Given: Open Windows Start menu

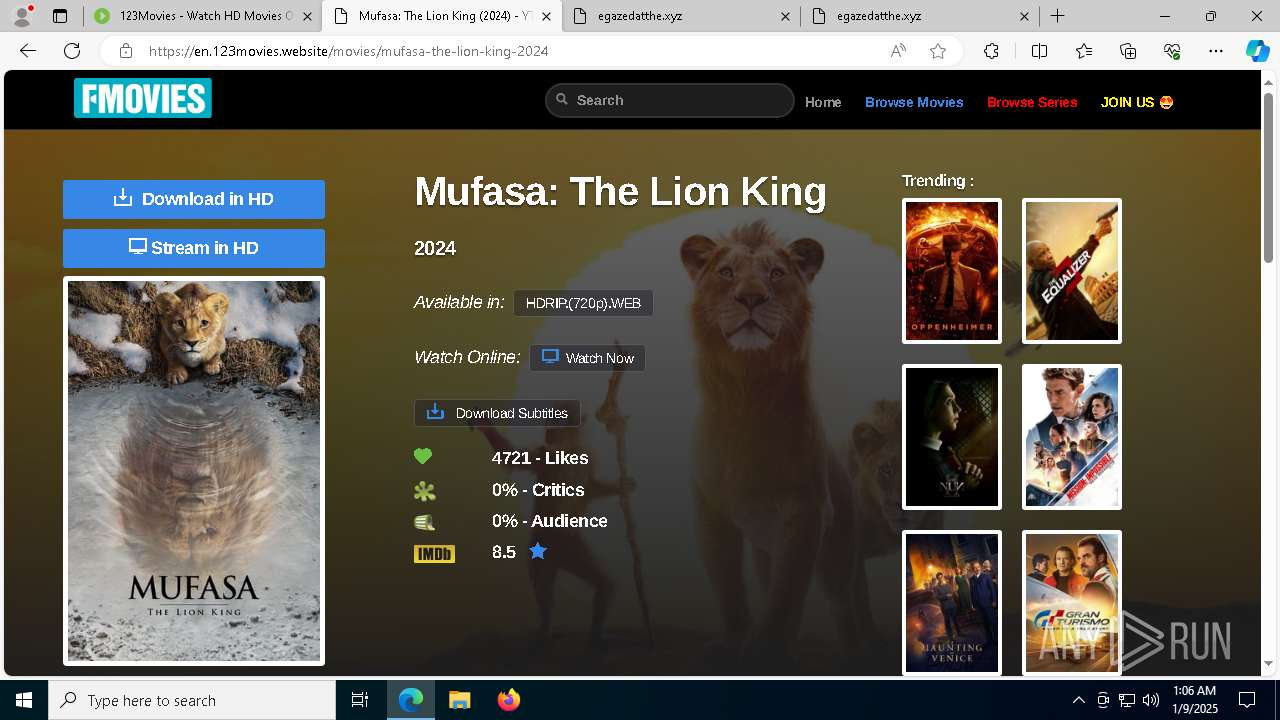Looking at the screenshot, I should [24, 700].
